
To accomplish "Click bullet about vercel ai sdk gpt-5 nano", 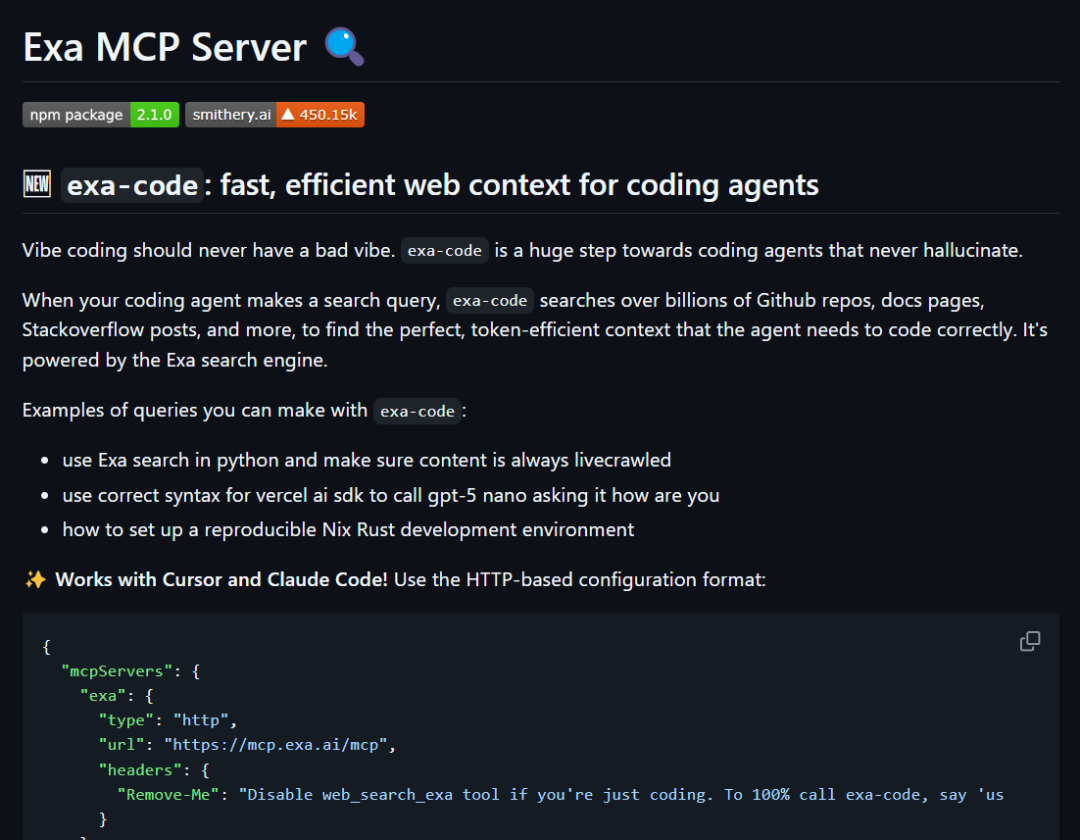I will [x=391, y=495].
